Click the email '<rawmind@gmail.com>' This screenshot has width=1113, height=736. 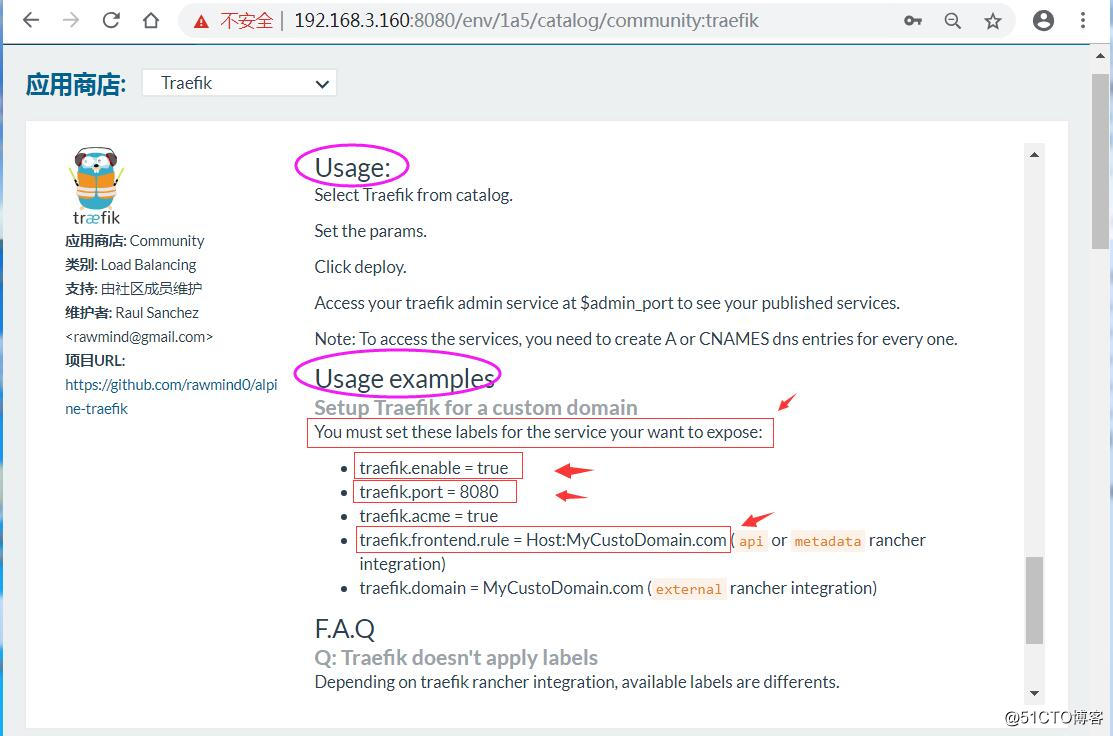click(x=139, y=336)
